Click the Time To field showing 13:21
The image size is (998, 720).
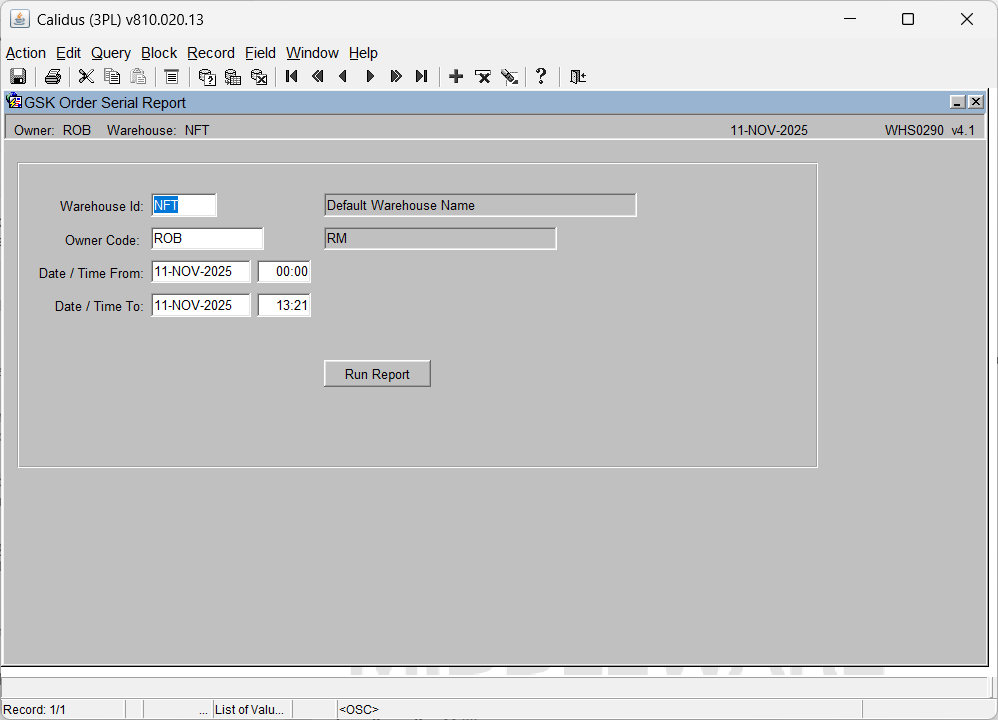(x=284, y=306)
